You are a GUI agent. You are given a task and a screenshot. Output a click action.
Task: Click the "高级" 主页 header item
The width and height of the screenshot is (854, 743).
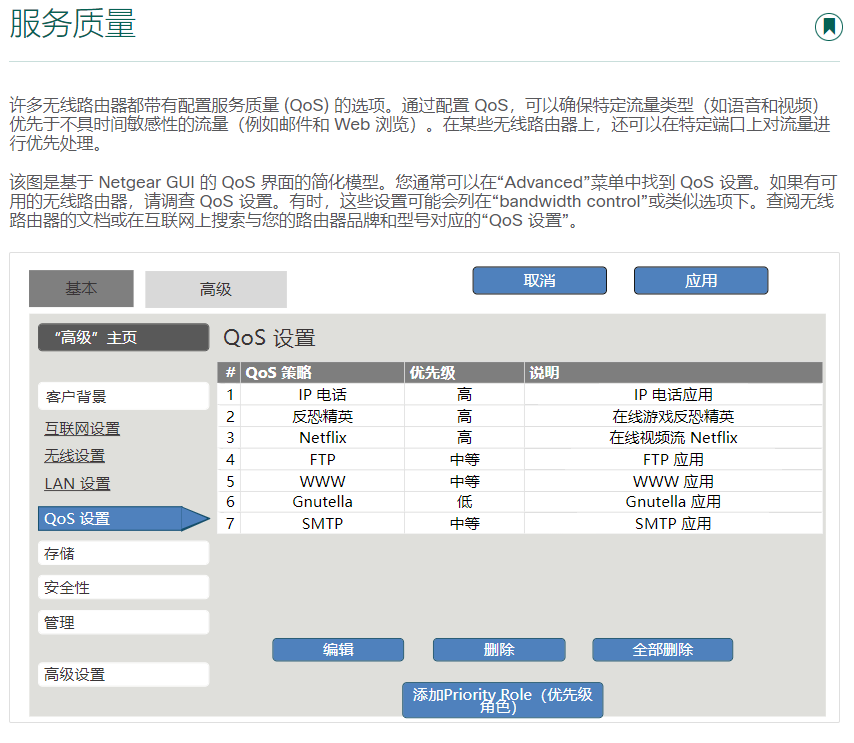coord(122,337)
